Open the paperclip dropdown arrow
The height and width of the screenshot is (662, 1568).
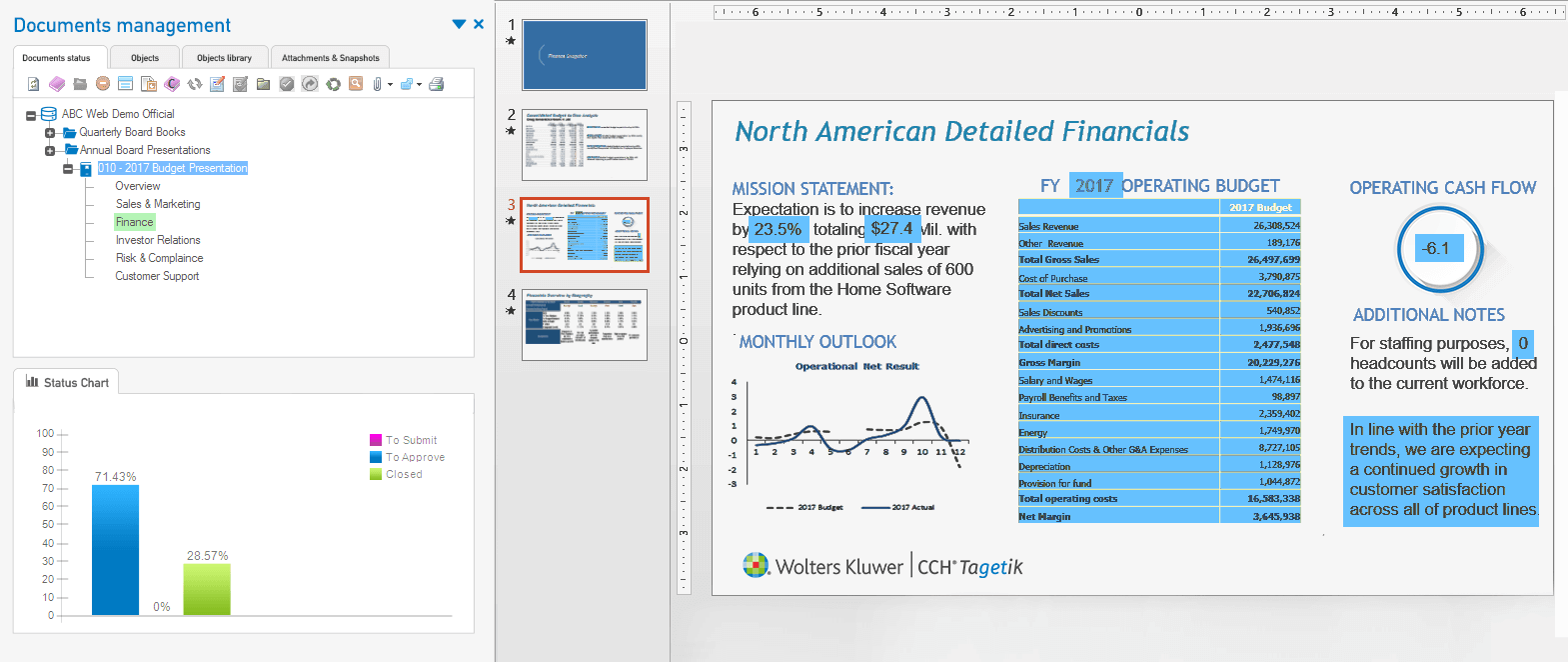(390, 85)
